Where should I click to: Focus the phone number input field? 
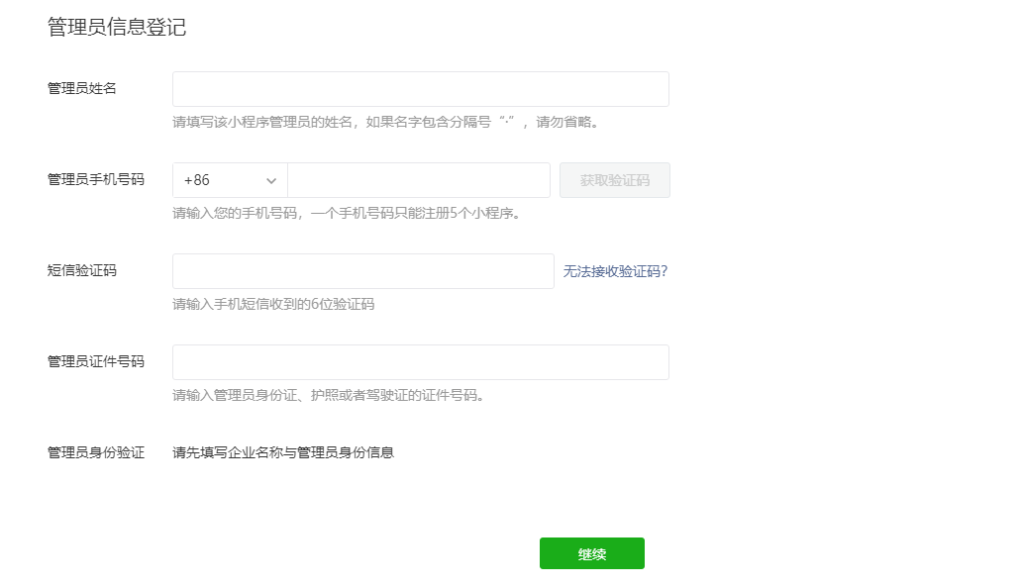418,180
